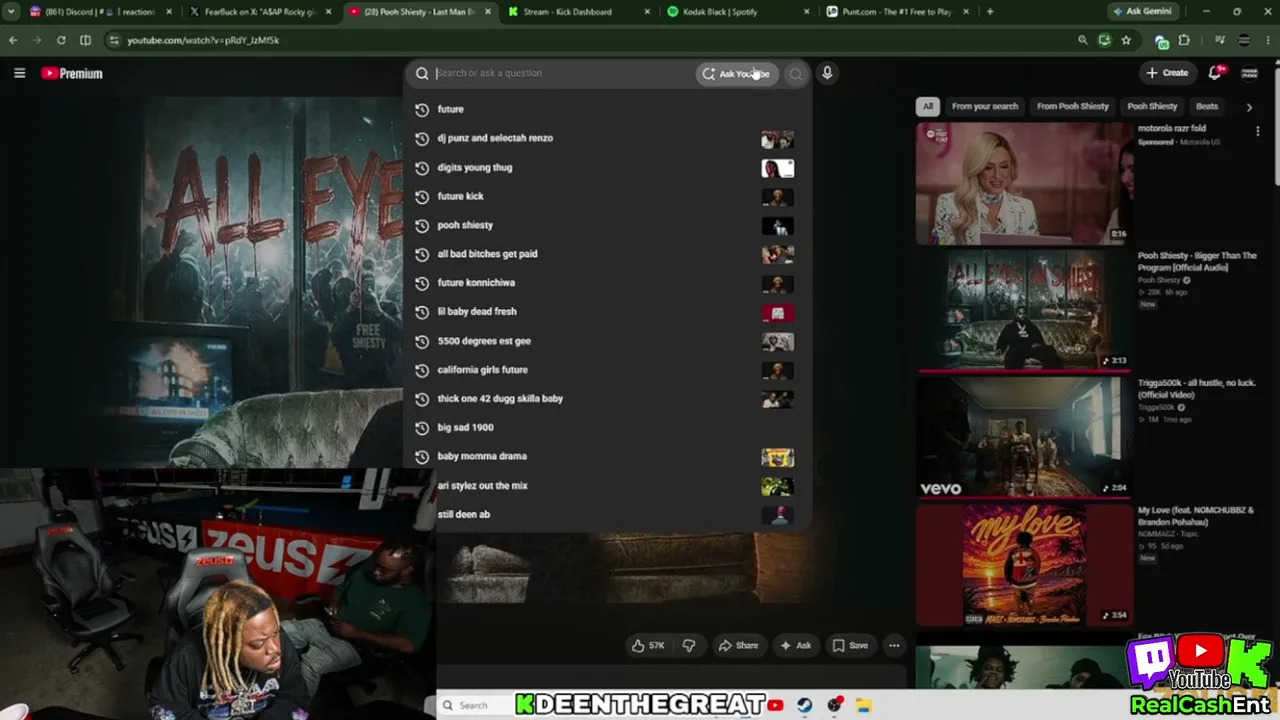Image resolution: width=1280 pixels, height=720 pixels.
Task: Share the current video
Action: (x=739, y=646)
